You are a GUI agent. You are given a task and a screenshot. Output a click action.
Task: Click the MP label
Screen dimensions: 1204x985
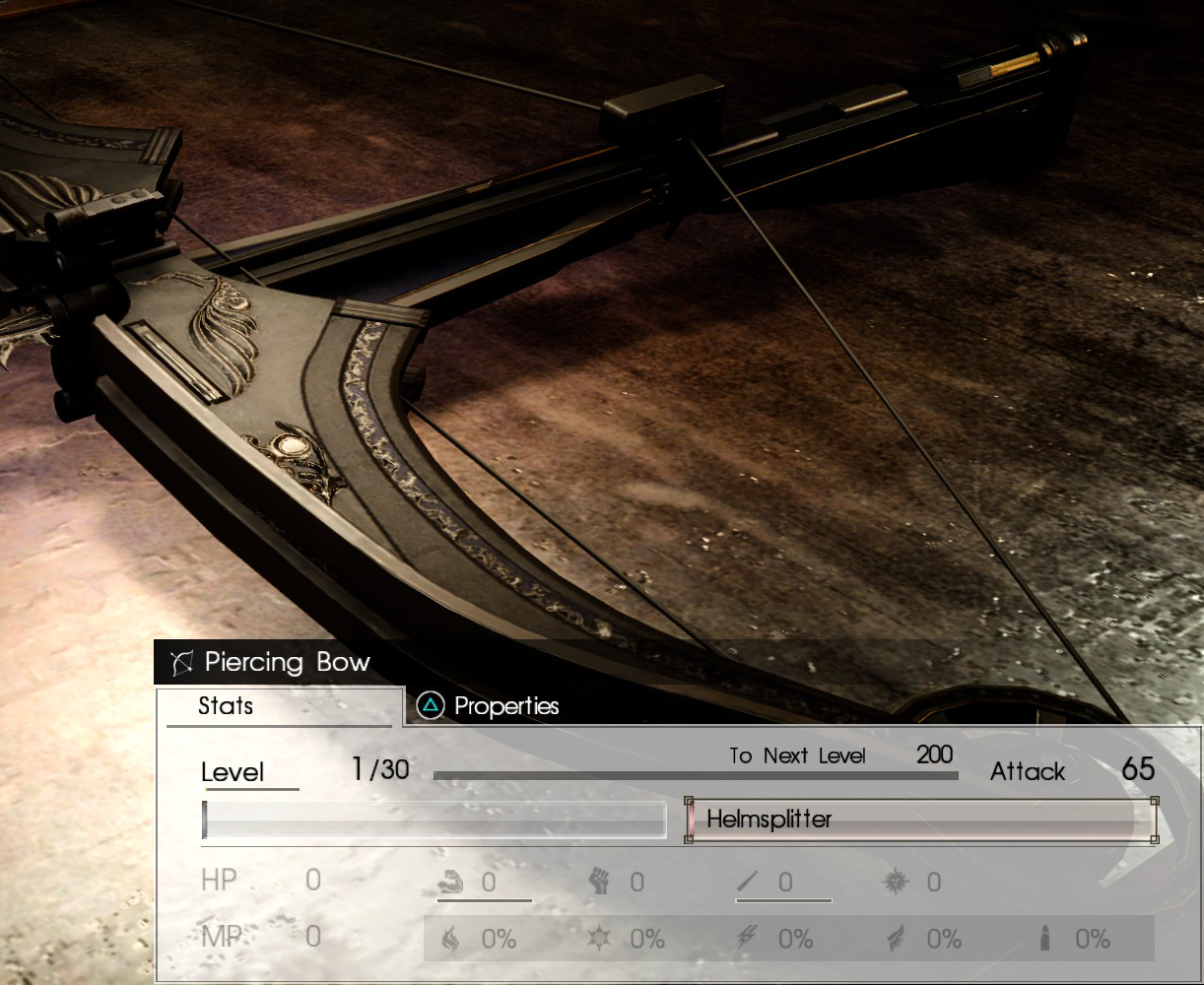(221, 937)
